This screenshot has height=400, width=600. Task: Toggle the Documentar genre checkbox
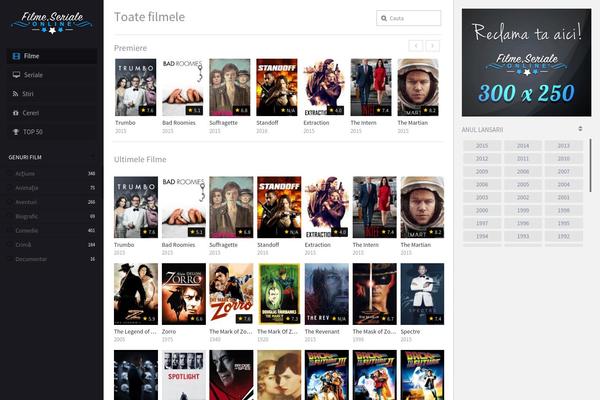(x=11, y=259)
